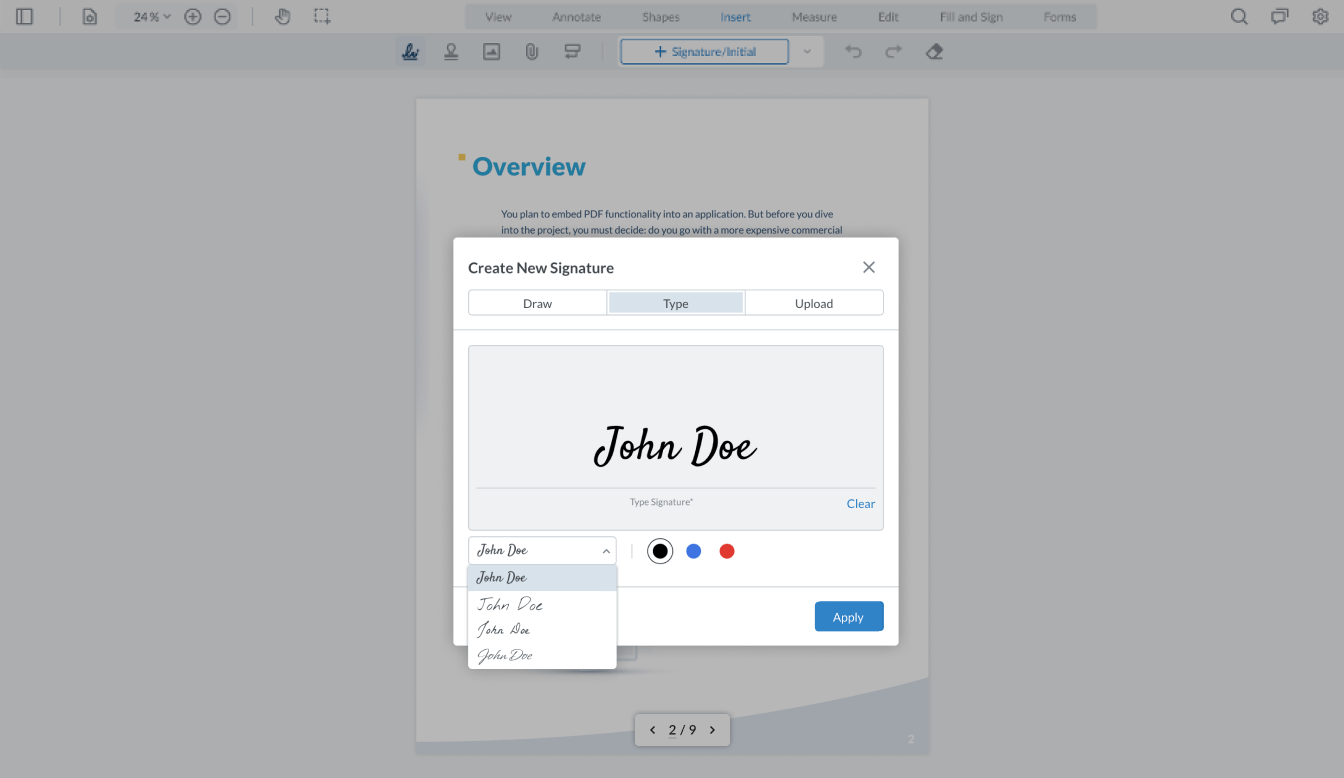Choose the second John Doe font option
This screenshot has height=778, width=1344.
click(x=542, y=604)
